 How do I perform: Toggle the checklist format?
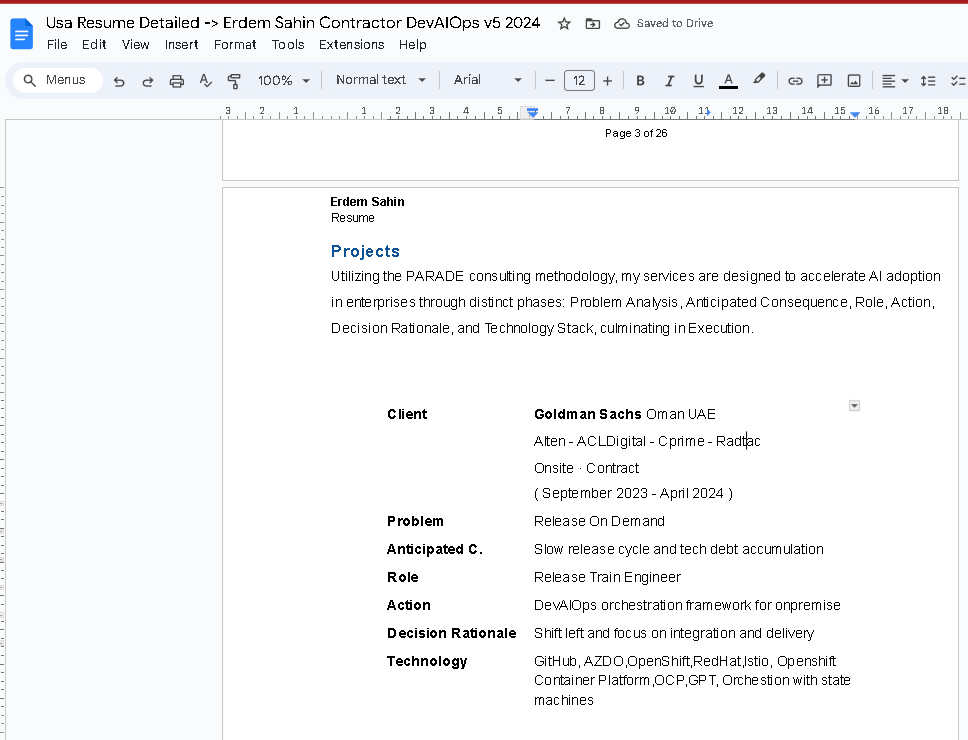(958, 81)
